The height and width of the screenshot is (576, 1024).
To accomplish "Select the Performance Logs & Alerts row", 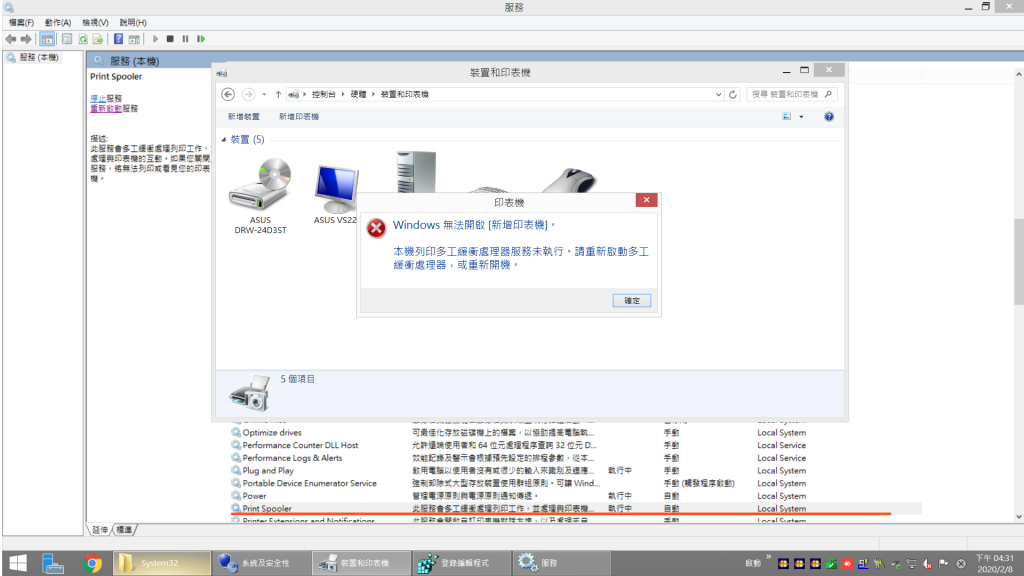I will click(x=575, y=458).
